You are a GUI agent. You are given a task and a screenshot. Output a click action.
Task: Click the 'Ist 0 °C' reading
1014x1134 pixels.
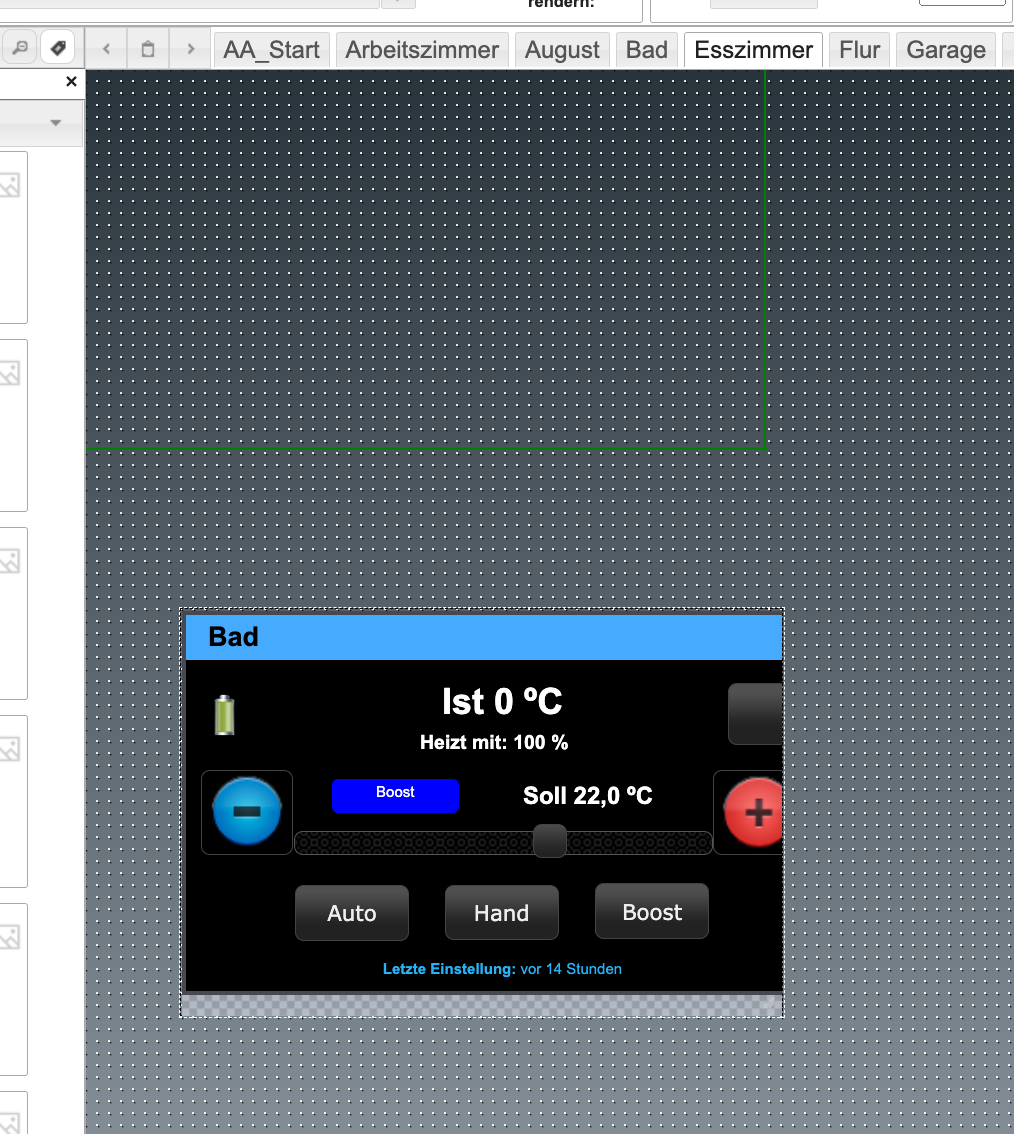pyautogui.click(x=502, y=702)
